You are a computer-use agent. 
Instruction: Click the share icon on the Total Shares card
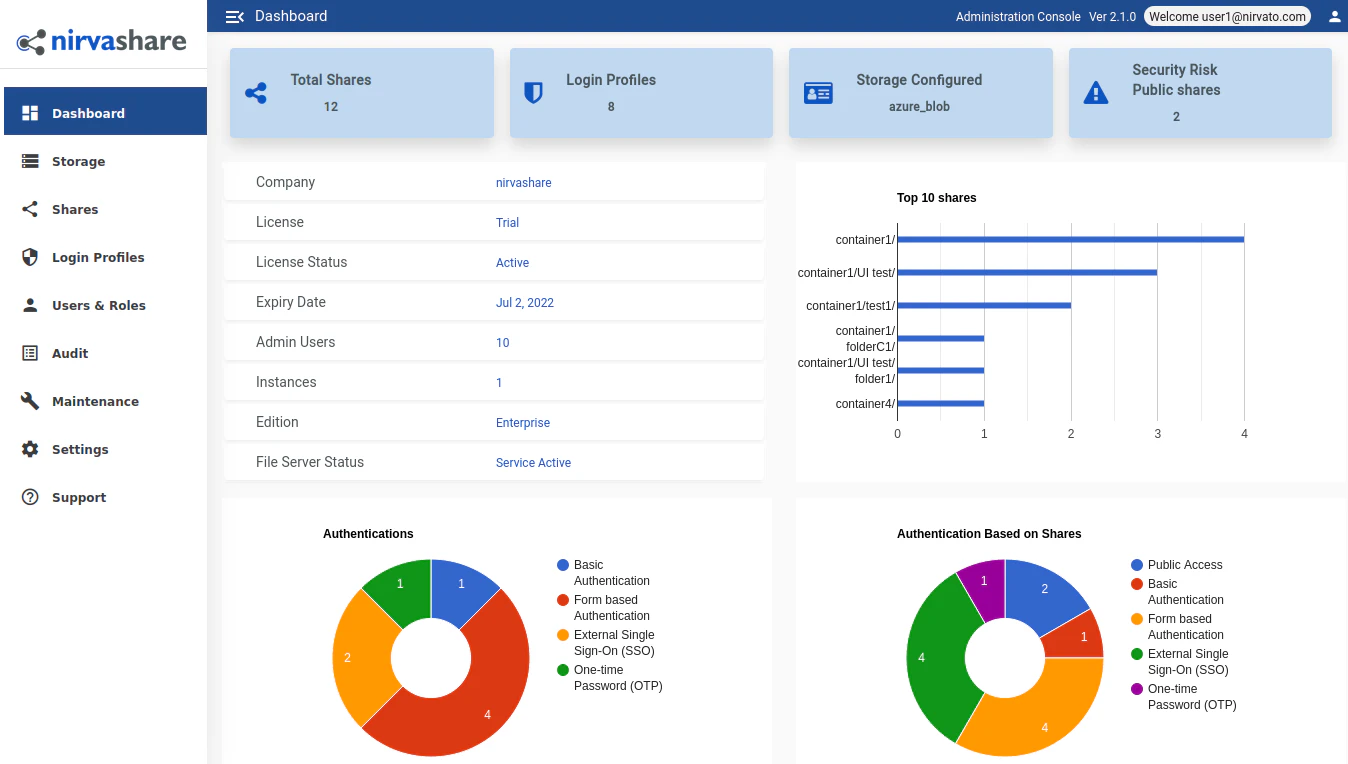256,92
